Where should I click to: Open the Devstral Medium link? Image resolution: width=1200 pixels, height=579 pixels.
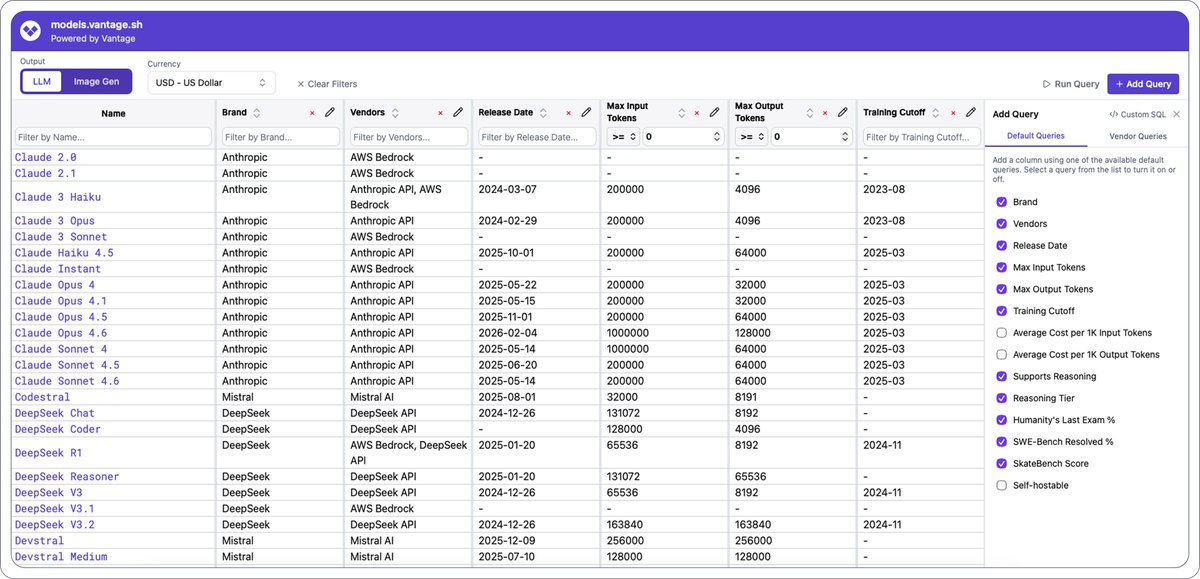[61, 556]
